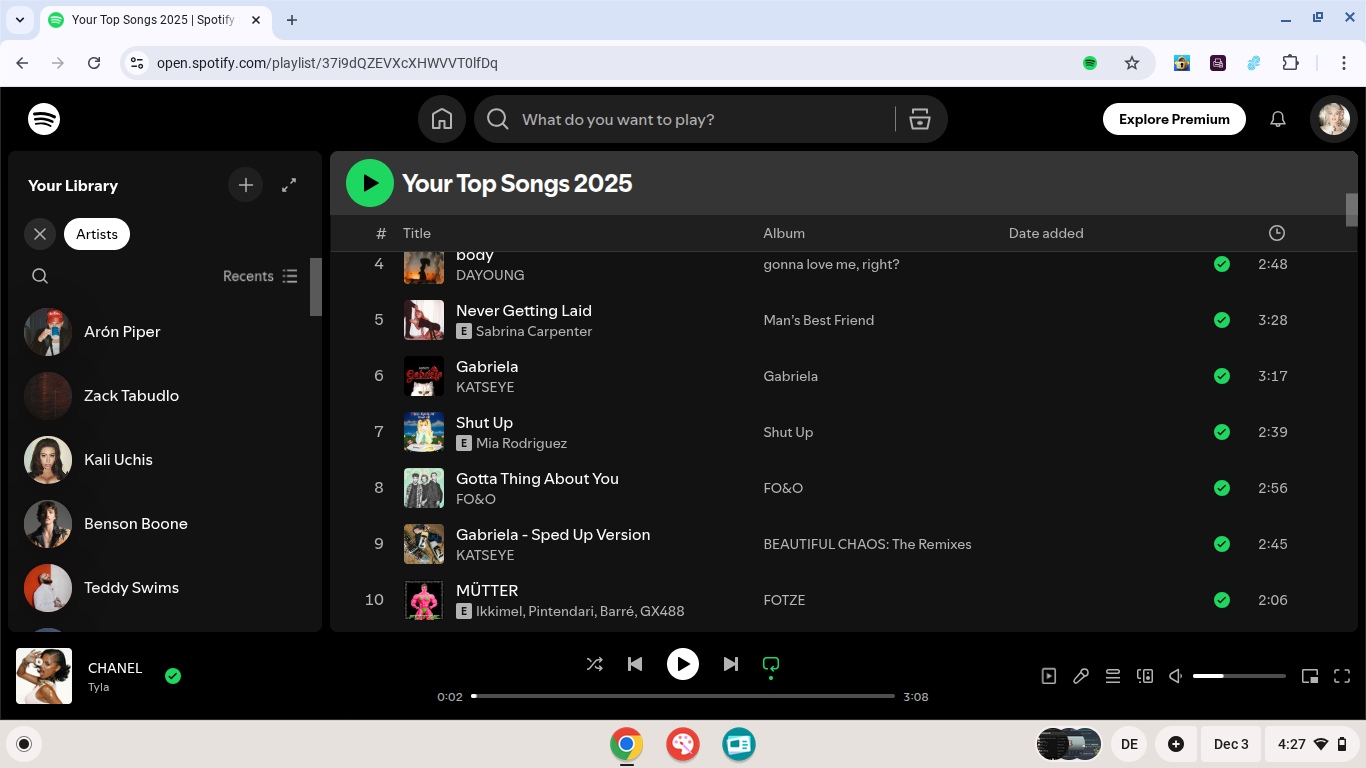Click the Spotify logo icon

[x=44, y=119]
